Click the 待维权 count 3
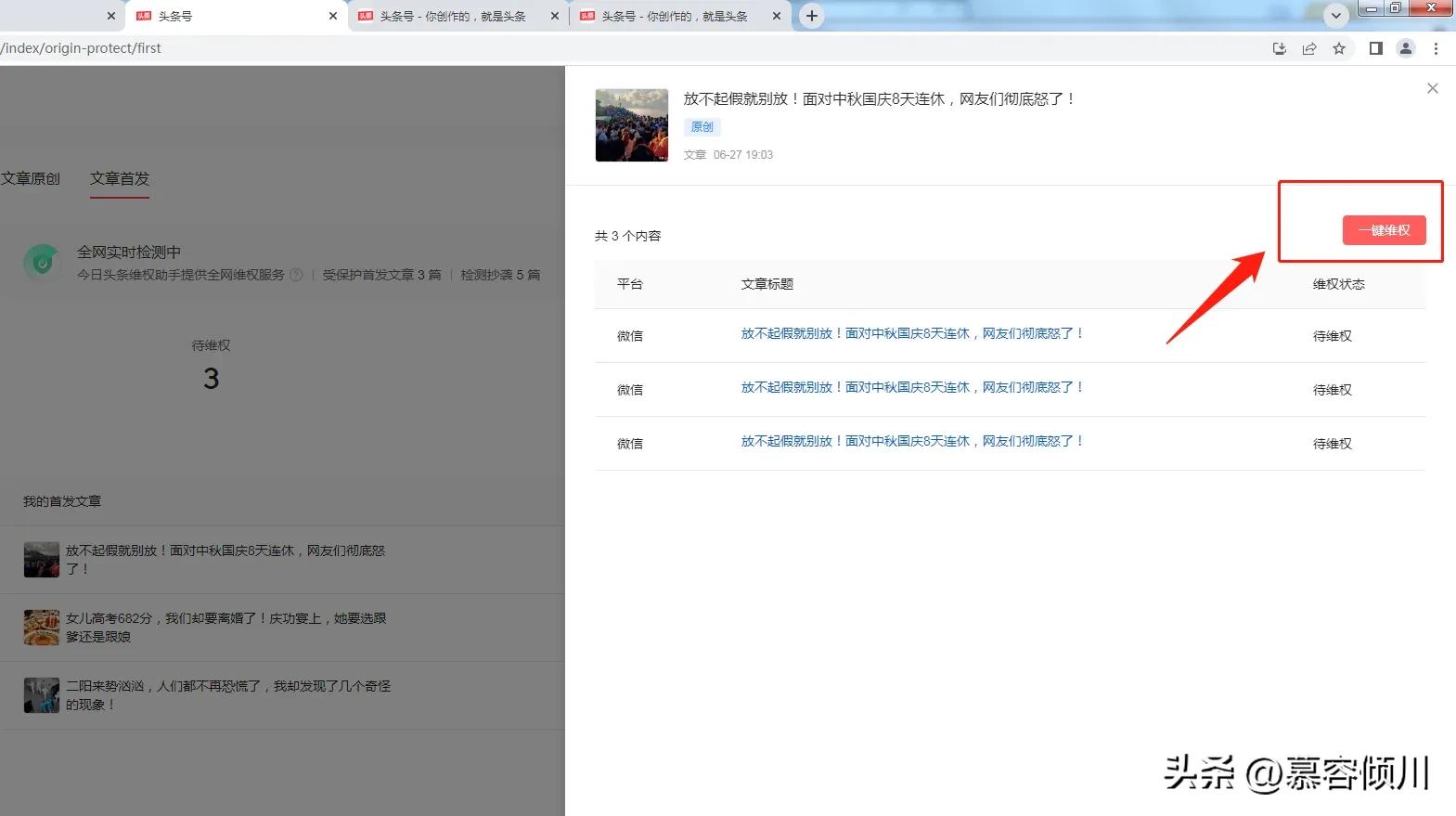 pos(212,379)
